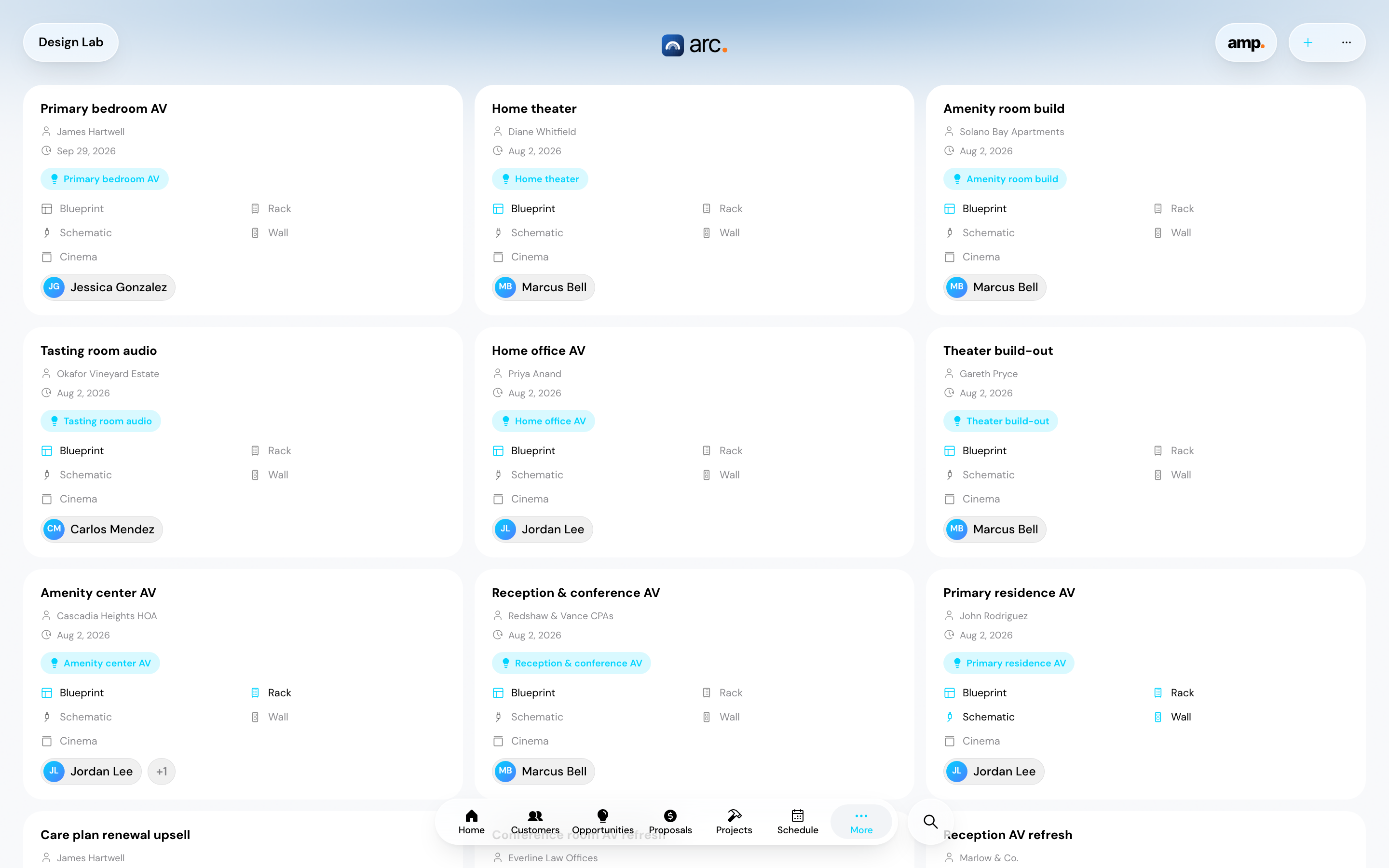Expand the More menu in navigation

pos(861,822)
